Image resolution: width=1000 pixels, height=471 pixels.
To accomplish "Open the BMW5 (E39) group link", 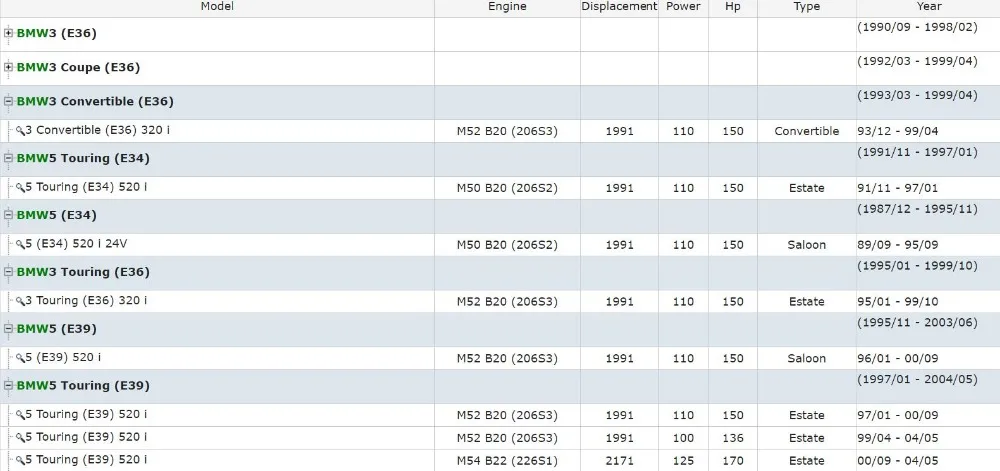I will [57, 329].
